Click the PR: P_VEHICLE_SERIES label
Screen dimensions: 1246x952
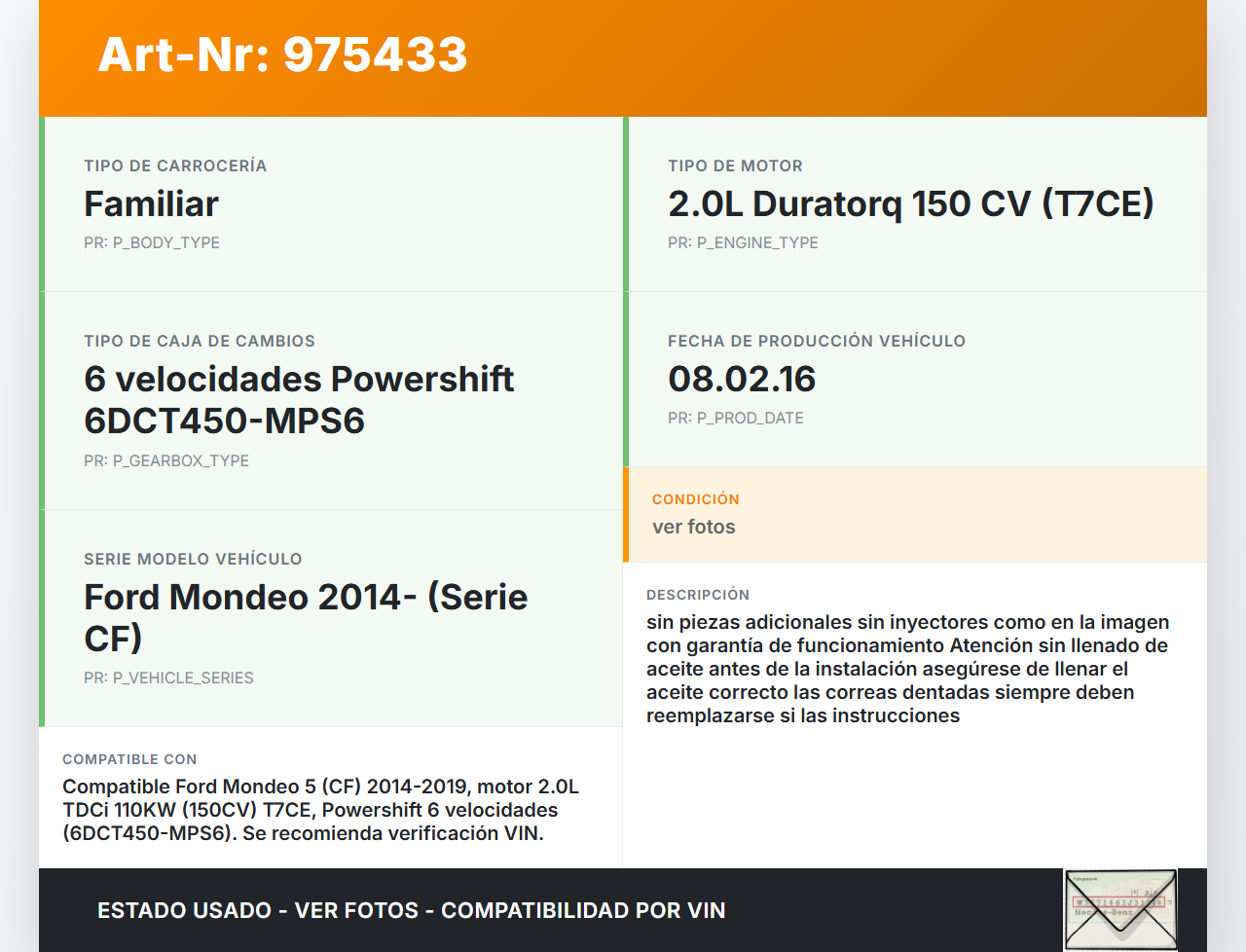click(168, 677)
